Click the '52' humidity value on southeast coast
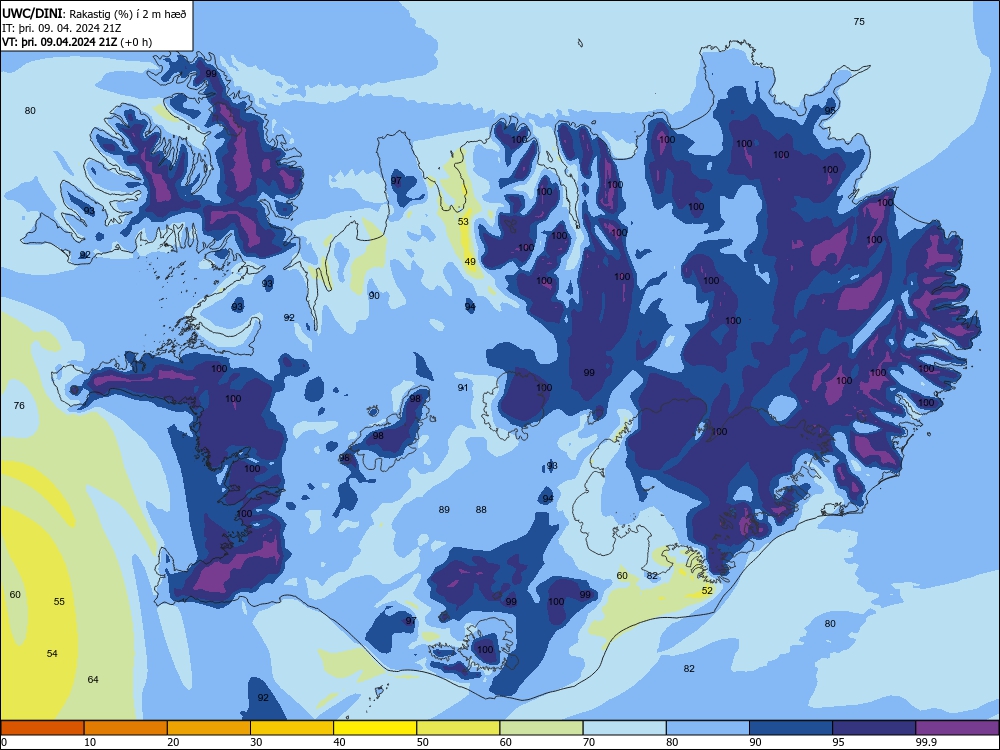This screenshot has width=1000, height=750. (707, 591)
